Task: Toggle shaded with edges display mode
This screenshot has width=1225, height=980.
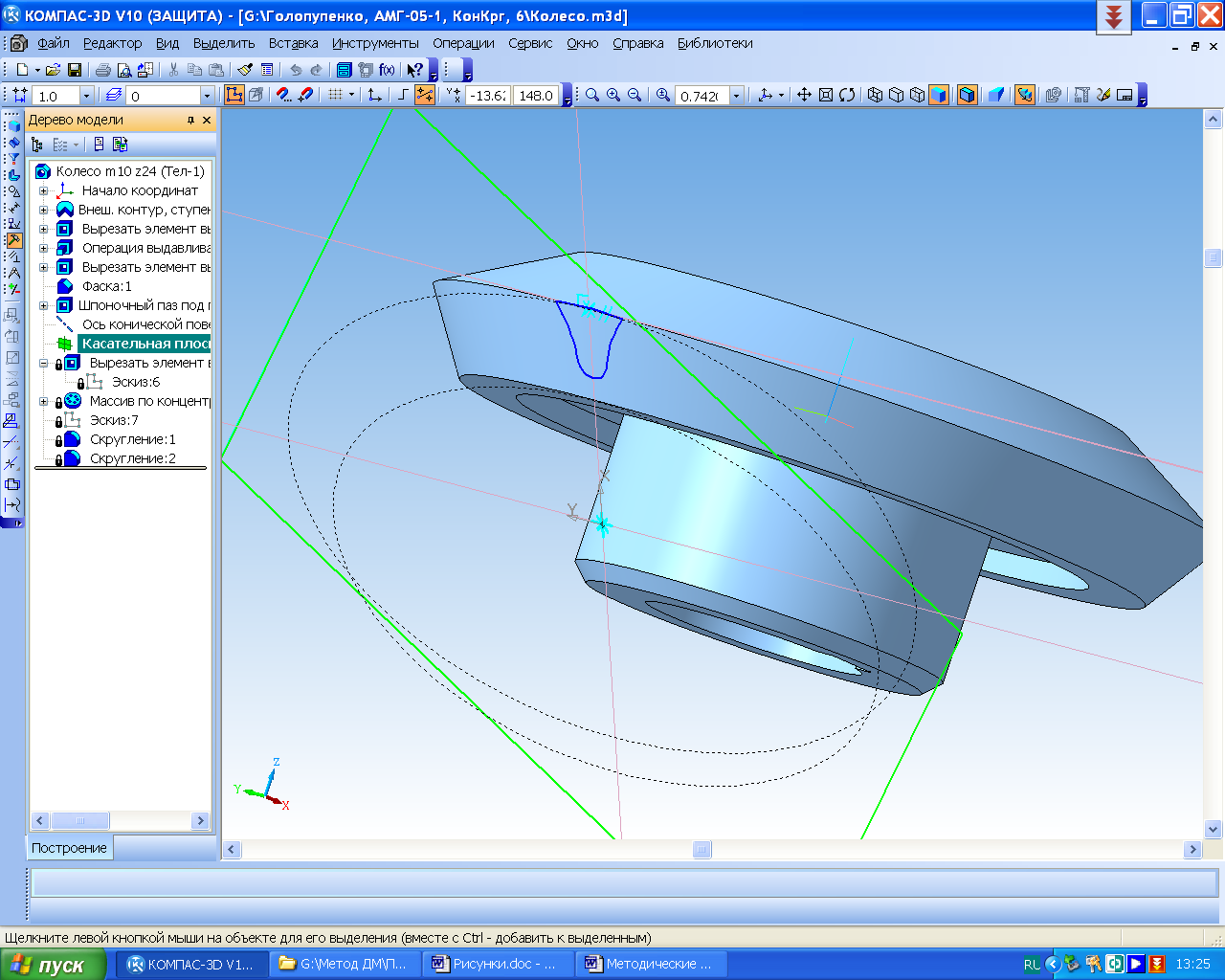Action: point(968,96)
